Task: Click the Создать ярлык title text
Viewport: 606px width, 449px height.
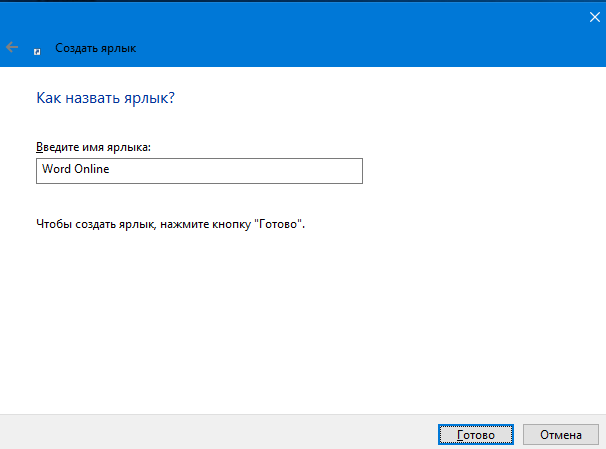Action: 95,48
